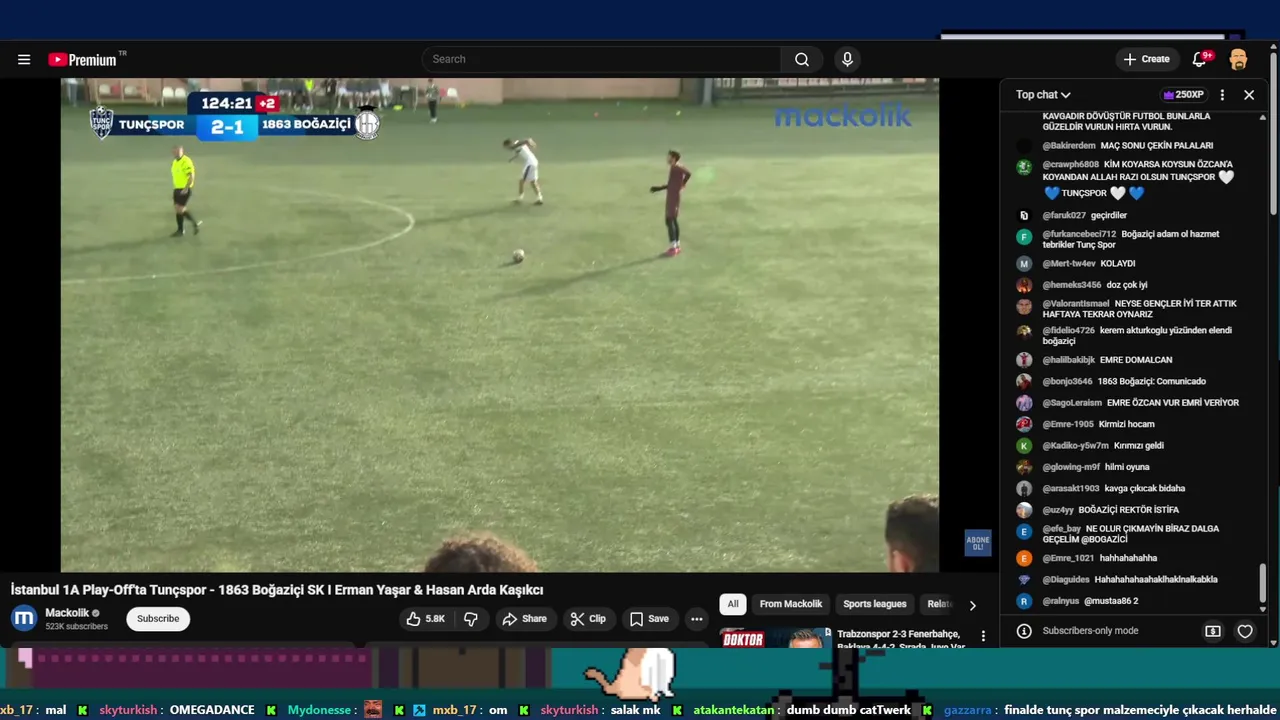This screenshot has height=720, width=1280.
Task: Click @bonjo3646 message '1863 Boğaziçi: Comunicado'
Action: 1152,381
